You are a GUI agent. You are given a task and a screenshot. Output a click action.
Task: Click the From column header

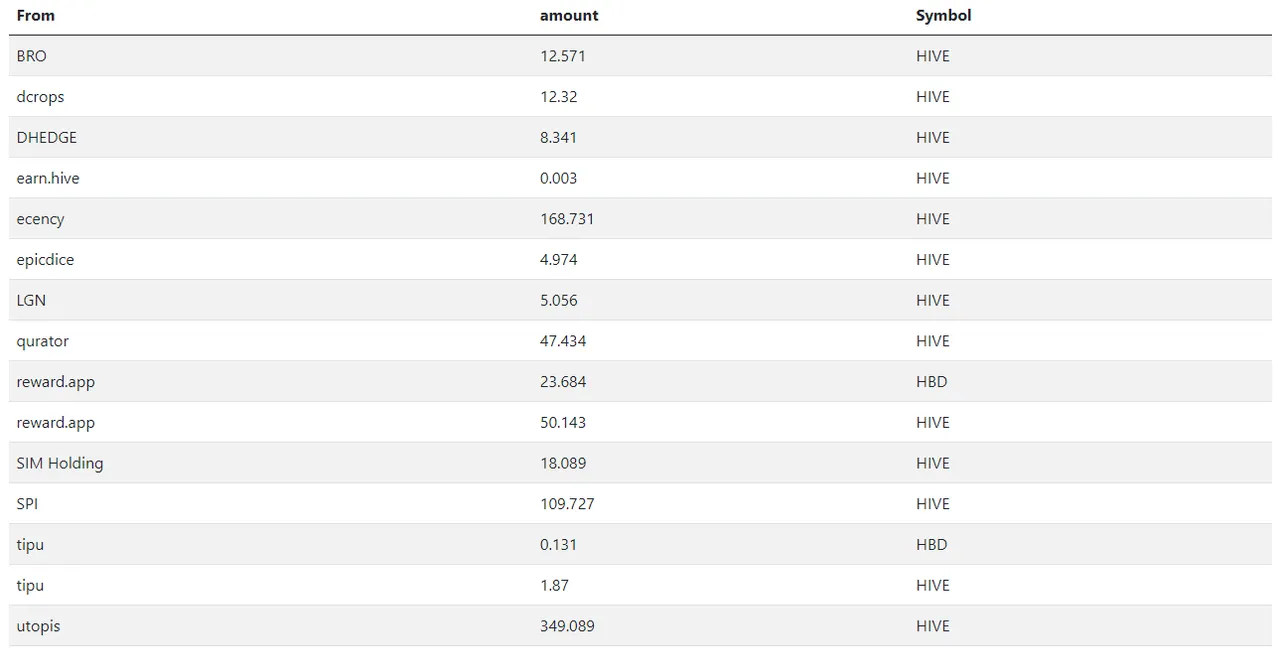tap(36, 16)
